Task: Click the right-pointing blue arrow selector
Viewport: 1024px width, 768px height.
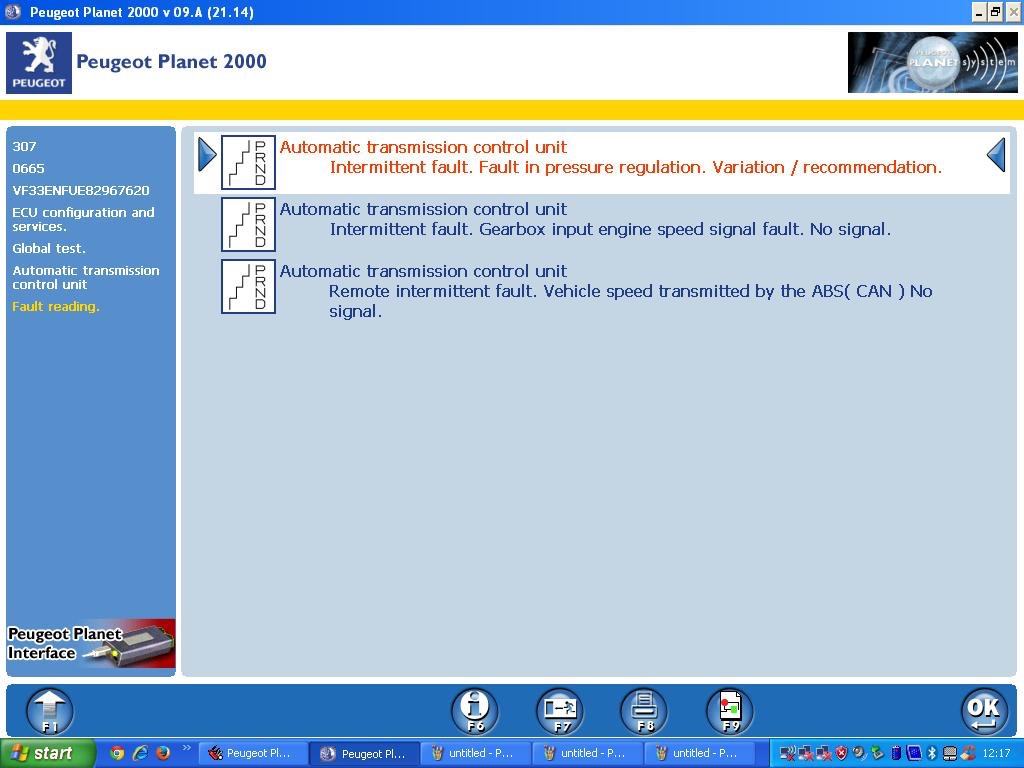Action: coord(207,155)
